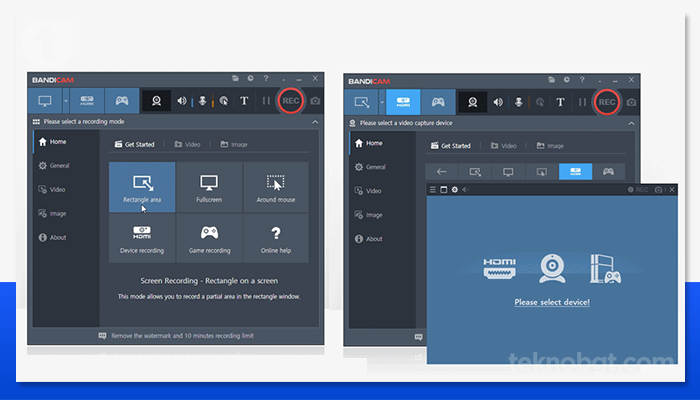700x400 pixels.
Task: Collapse 'Please select a video capture device' bar
Action: (631, 123)
